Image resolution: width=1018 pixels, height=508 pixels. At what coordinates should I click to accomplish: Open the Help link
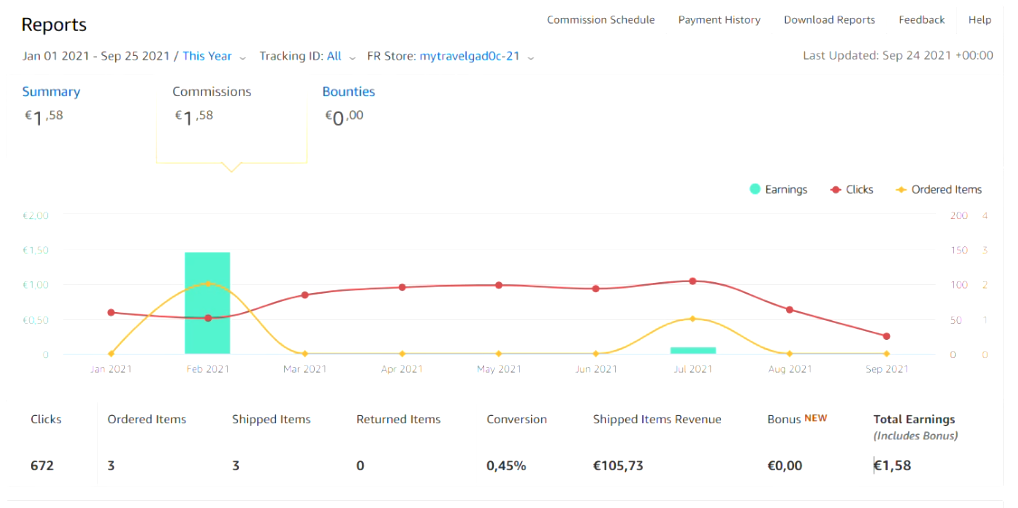[x=980, y=20]
